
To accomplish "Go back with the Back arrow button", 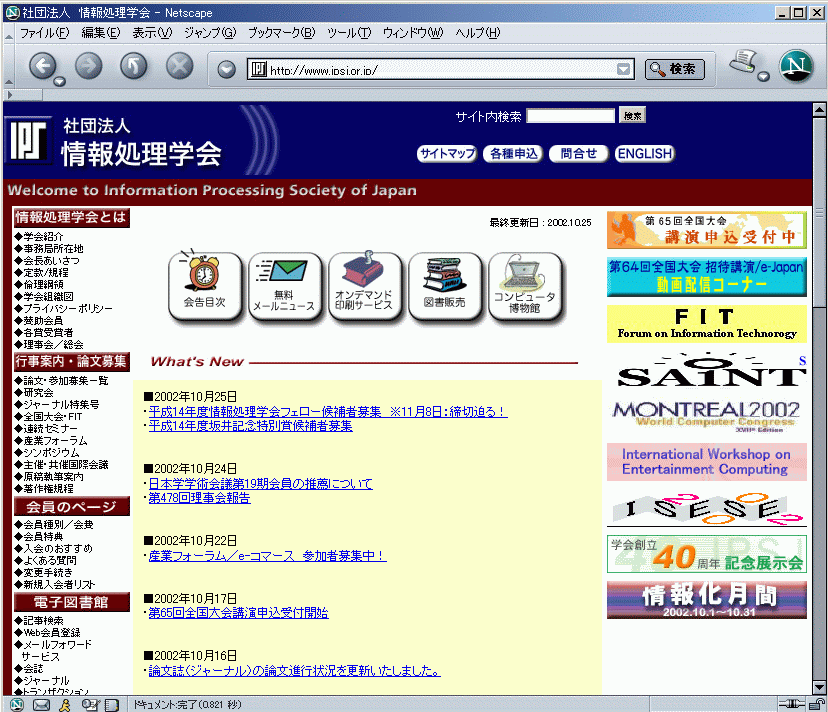I will 42,67.
